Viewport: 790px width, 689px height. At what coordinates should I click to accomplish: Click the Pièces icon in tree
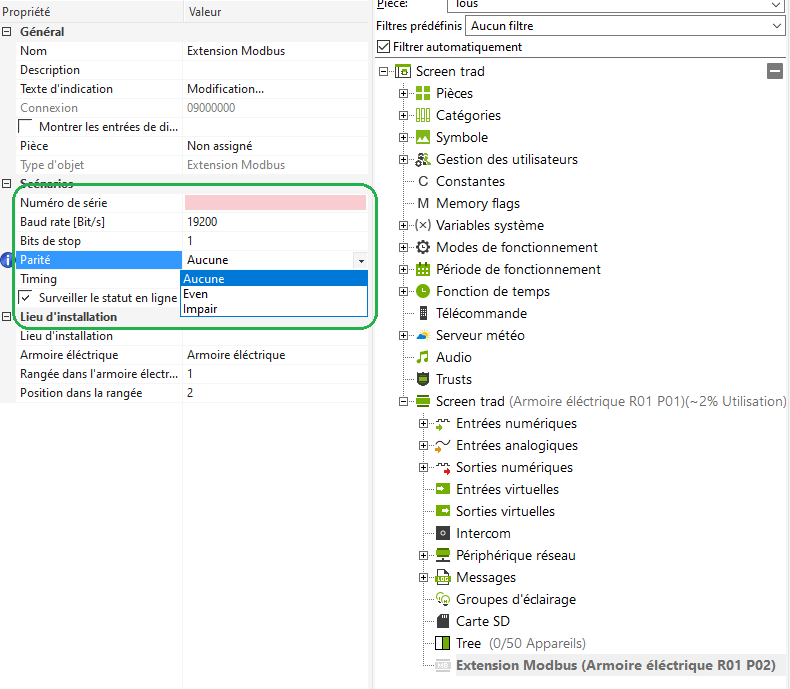click(423, 93)
